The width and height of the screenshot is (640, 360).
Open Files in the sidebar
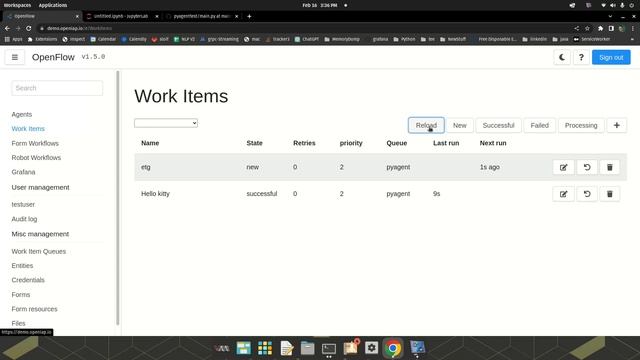coord(18,323)
